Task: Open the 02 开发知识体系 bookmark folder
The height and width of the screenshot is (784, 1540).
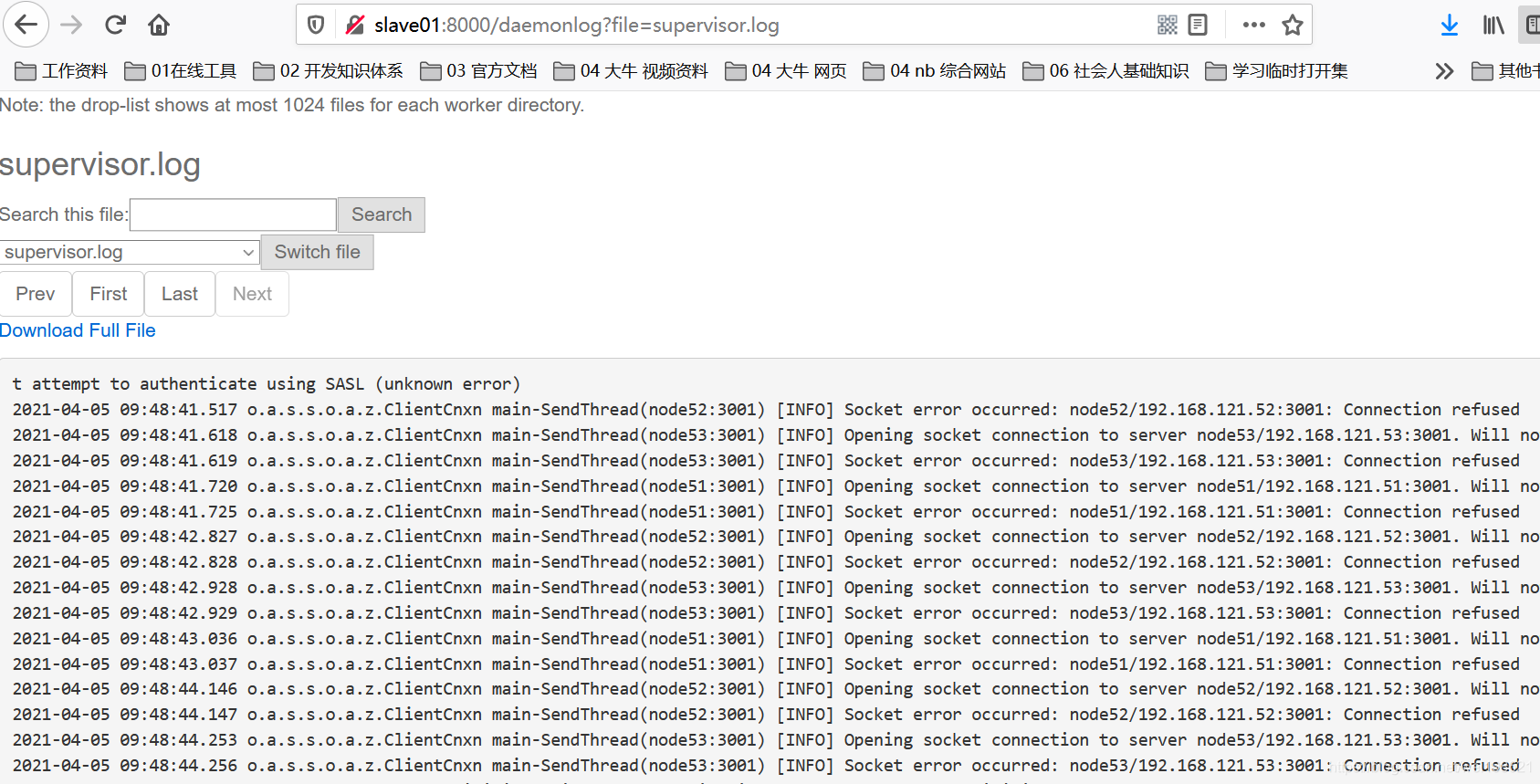Action: pyautogui.click(x=328, y=71)
